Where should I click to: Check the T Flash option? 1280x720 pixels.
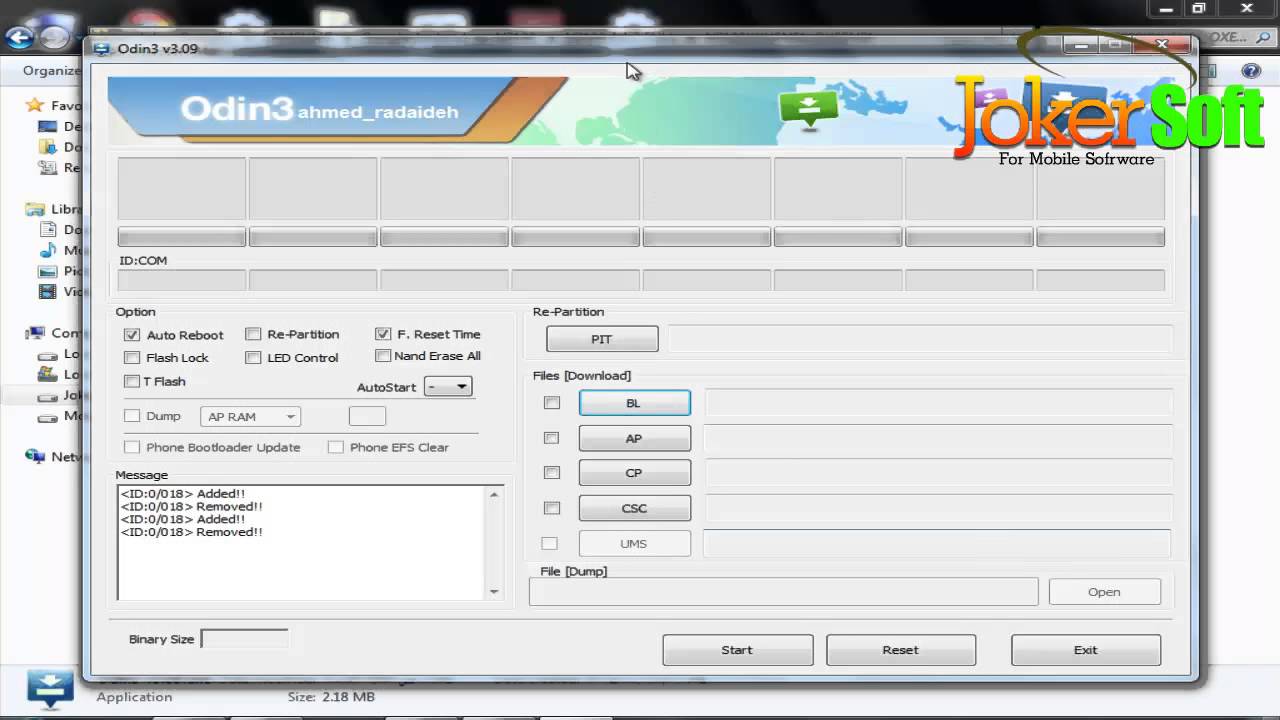[132, 381]
